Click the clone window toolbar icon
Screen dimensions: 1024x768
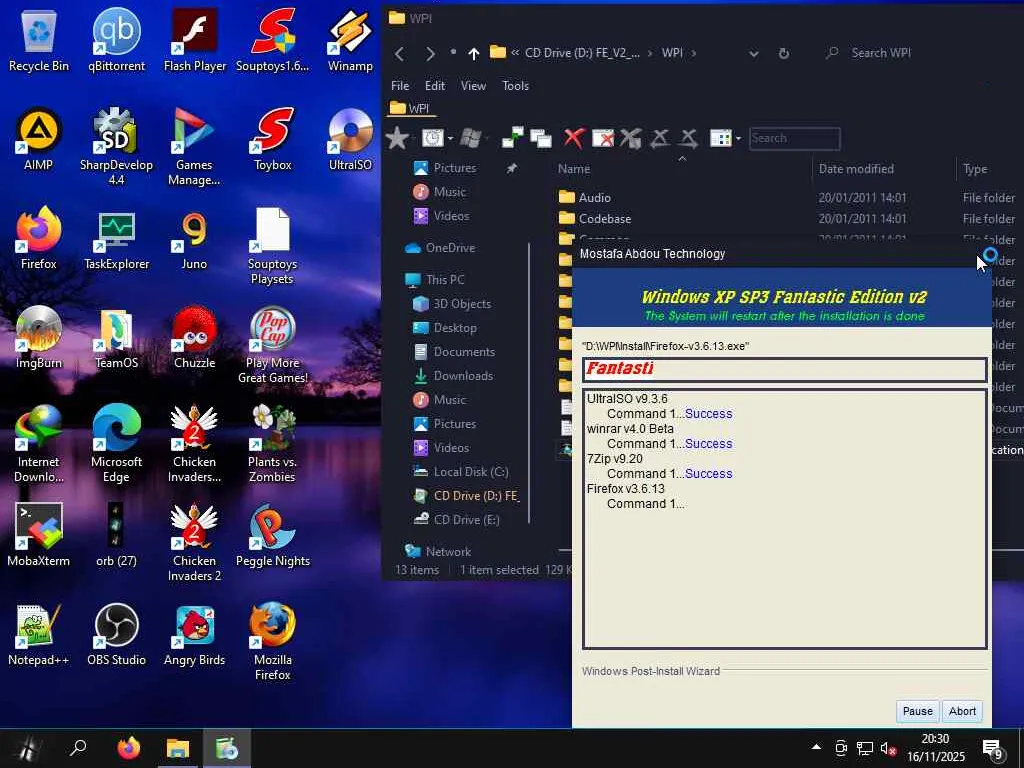click(x=541, y=138)
